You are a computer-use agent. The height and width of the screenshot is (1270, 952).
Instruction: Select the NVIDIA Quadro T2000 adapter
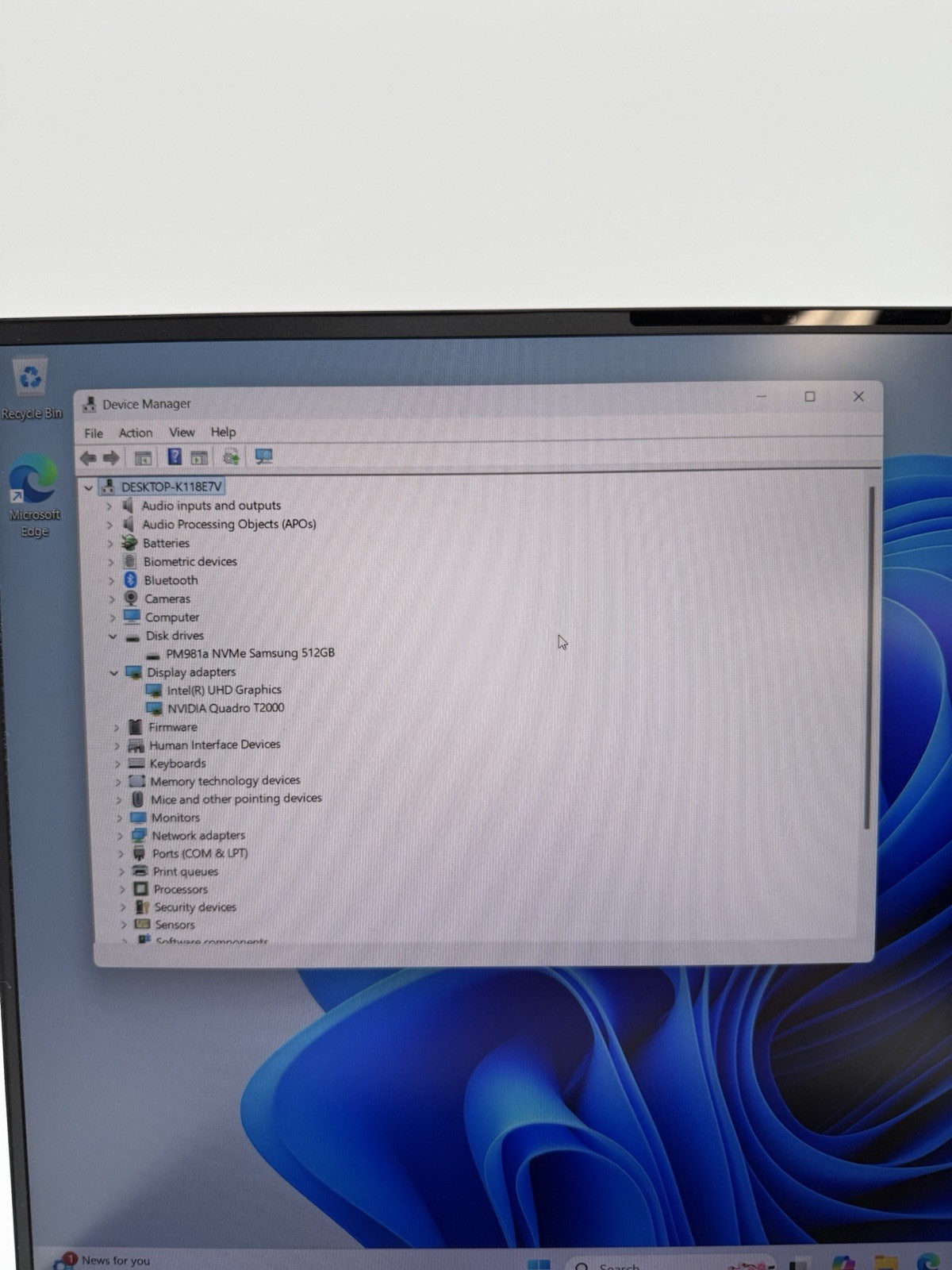point(225,708)
